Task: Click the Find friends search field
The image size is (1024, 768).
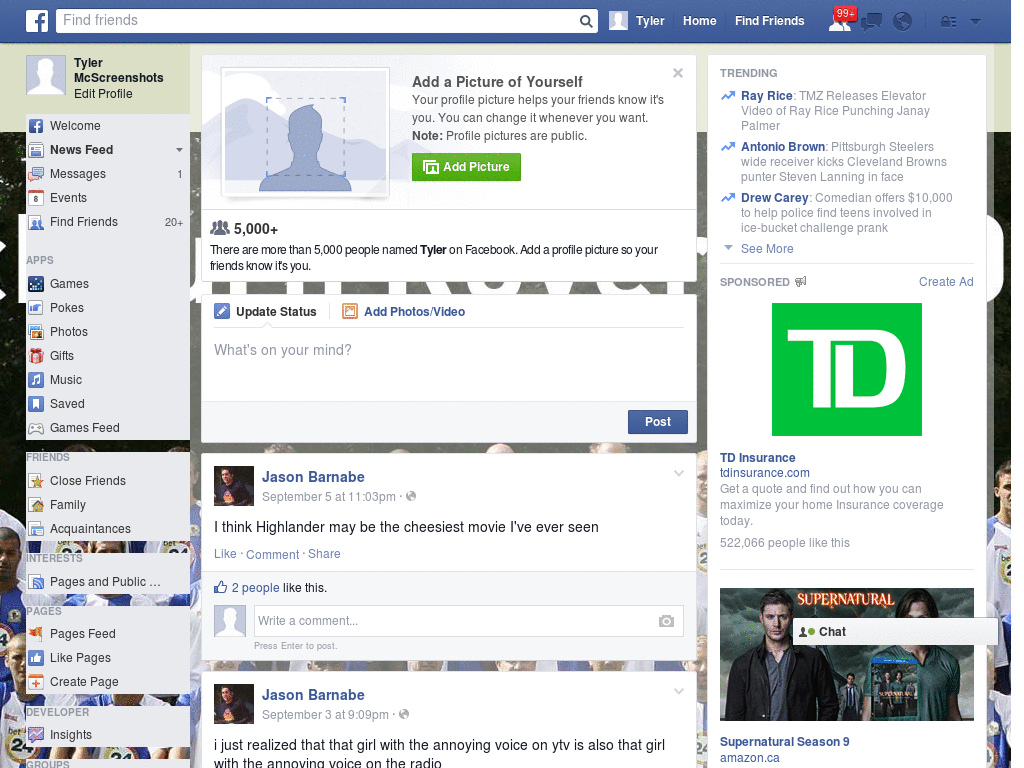Action: pyautogui.click(x=317, y=21)
